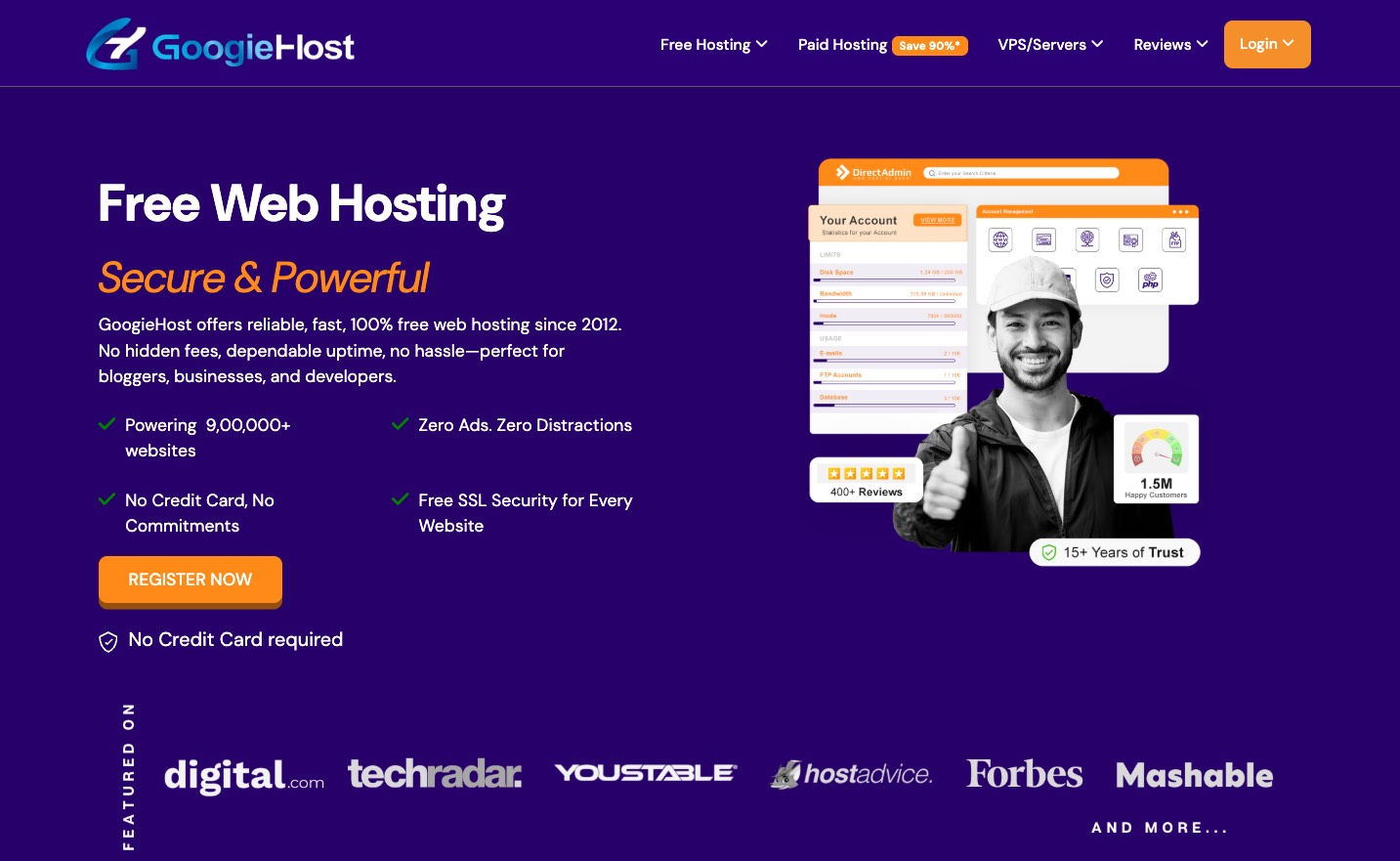This screenshot has height=861, width=1400.
Task: Click the green shield icon in Years of Trust badge
Action: point(1048,552)
